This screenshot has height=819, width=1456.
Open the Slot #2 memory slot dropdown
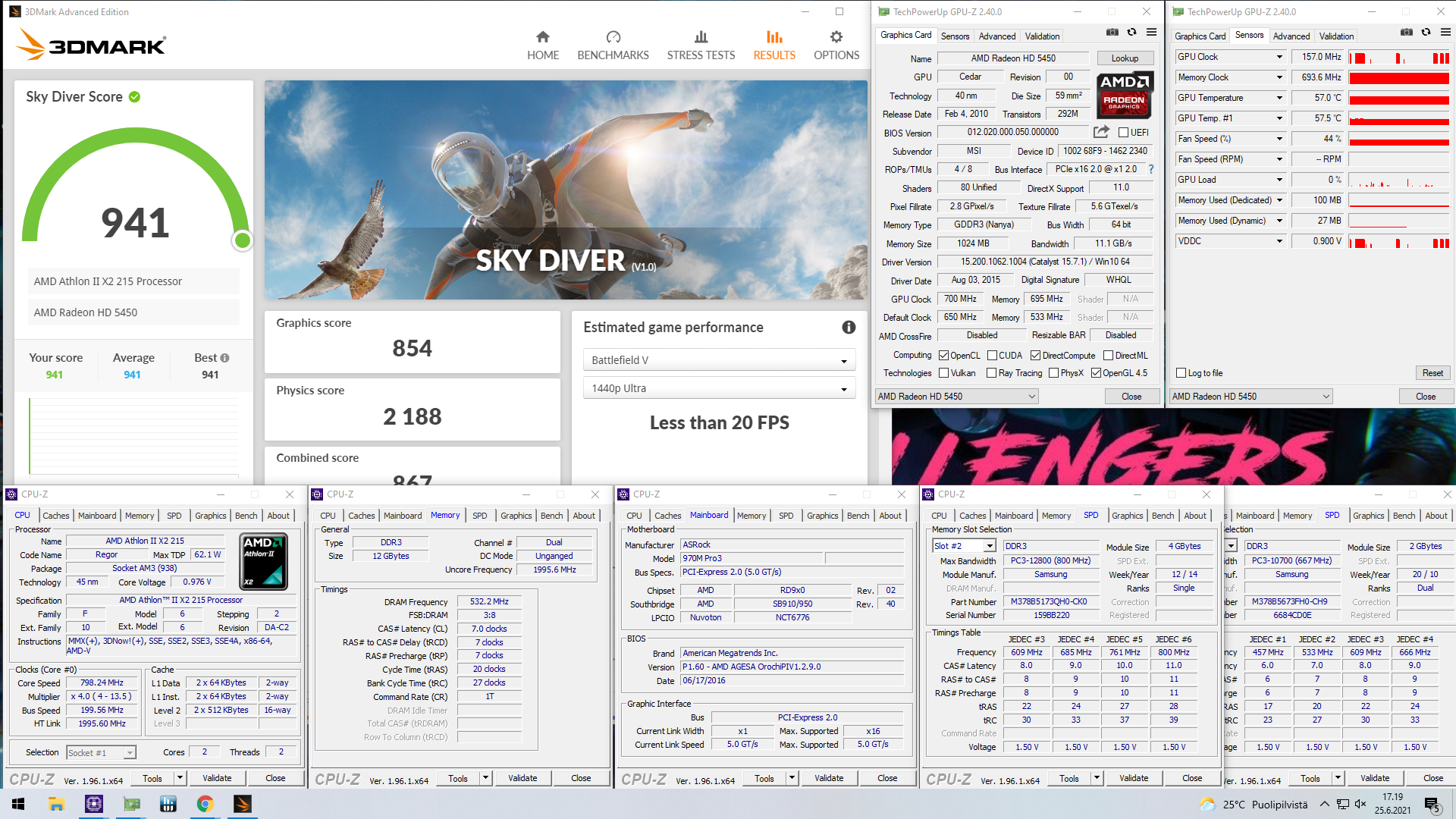point(963,546)
